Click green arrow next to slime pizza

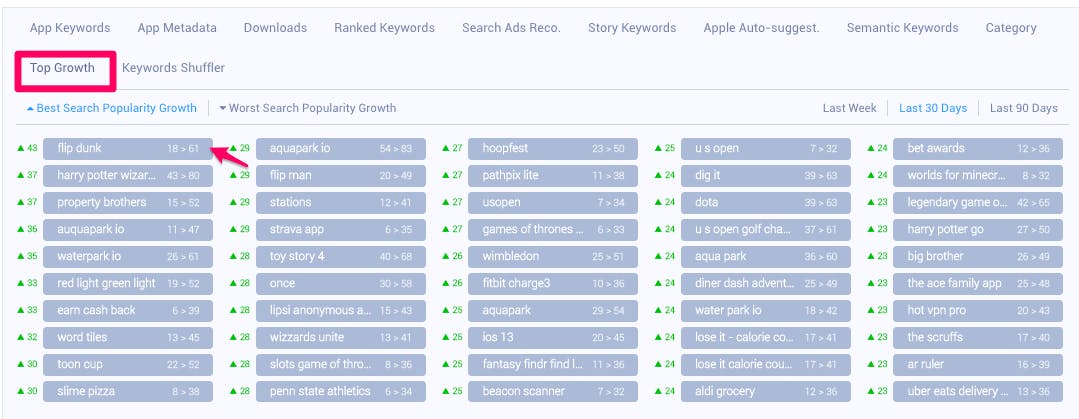[21, 392]
